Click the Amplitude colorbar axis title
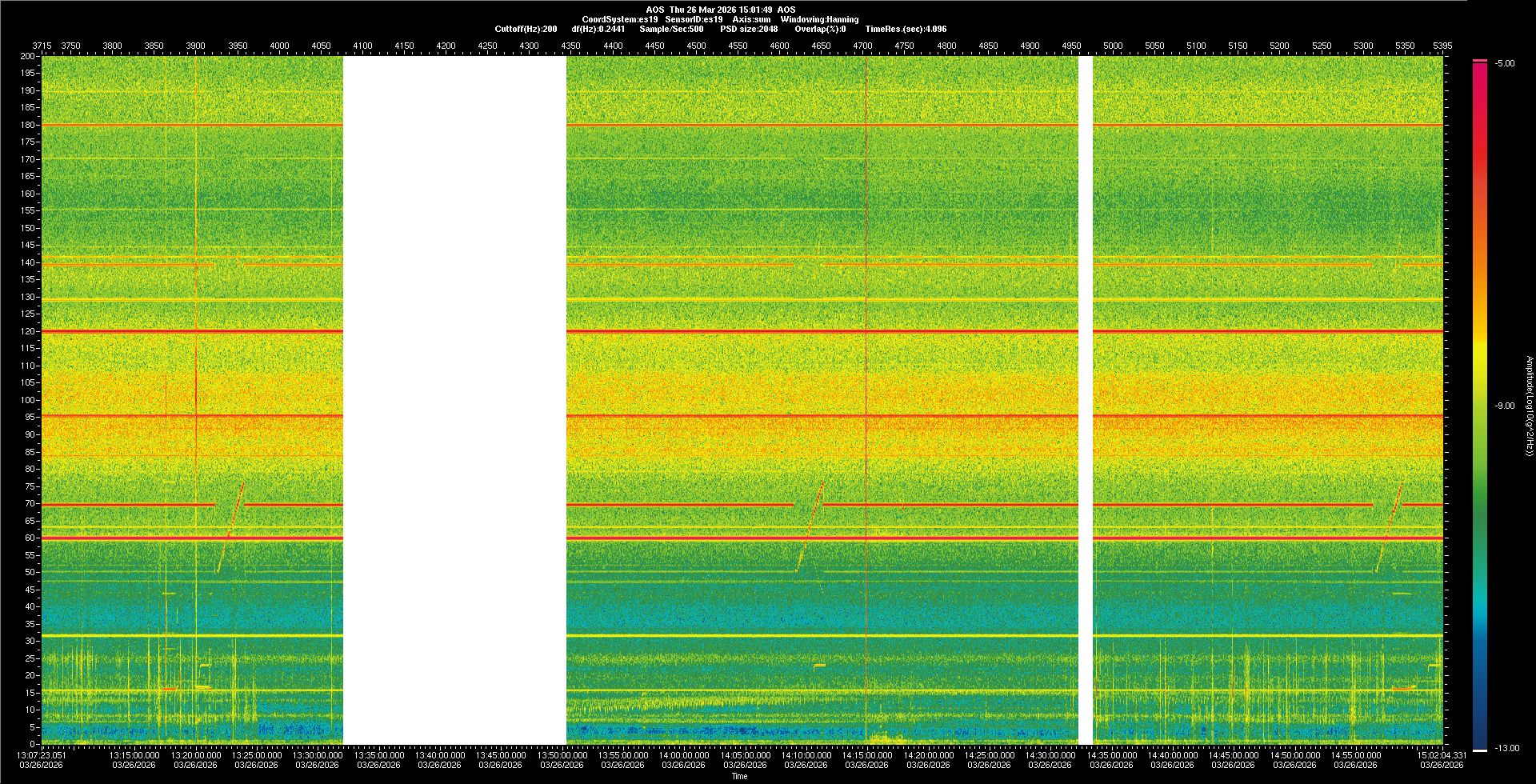Viewport: 1536px width, 784px height. pyautogui.click(x=1529, y=406)
